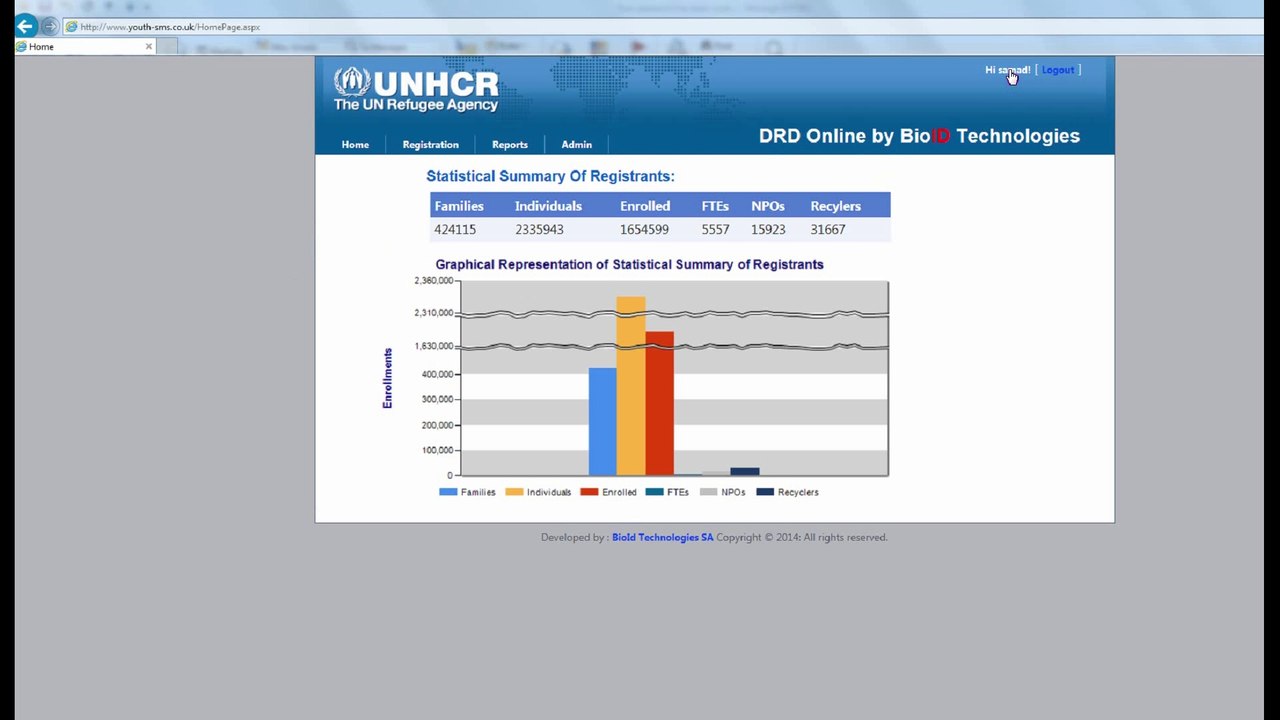Select the individuals value 2335943
1280x720 pixels.
click(x=539, y=229)
